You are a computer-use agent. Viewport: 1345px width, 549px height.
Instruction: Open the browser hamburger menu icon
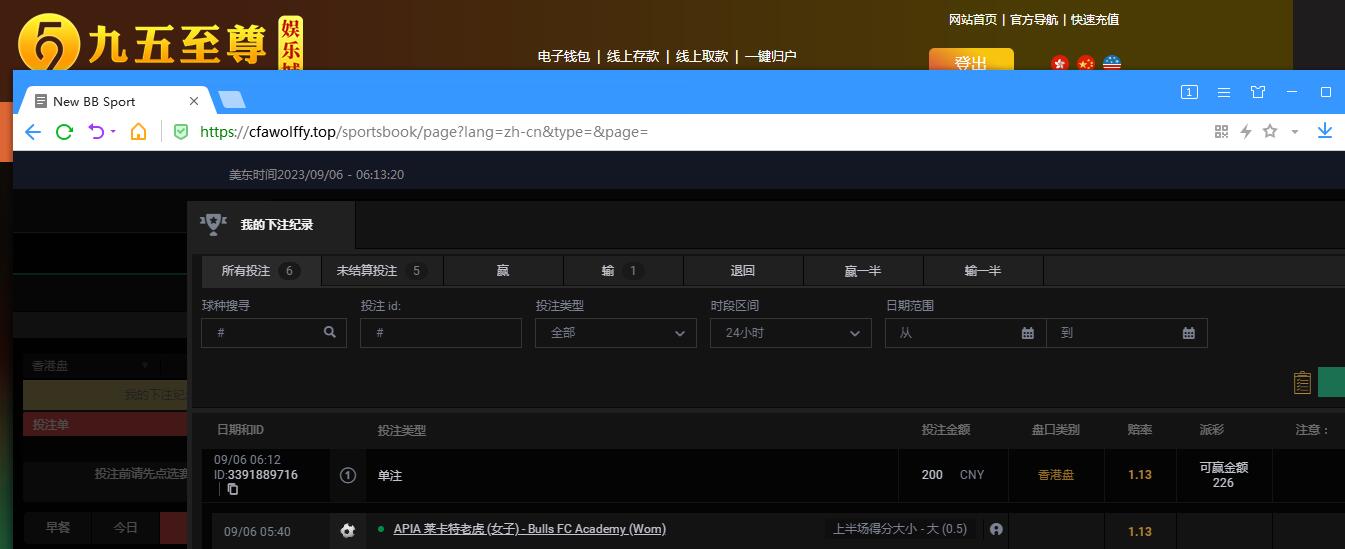coord(1223,92)
